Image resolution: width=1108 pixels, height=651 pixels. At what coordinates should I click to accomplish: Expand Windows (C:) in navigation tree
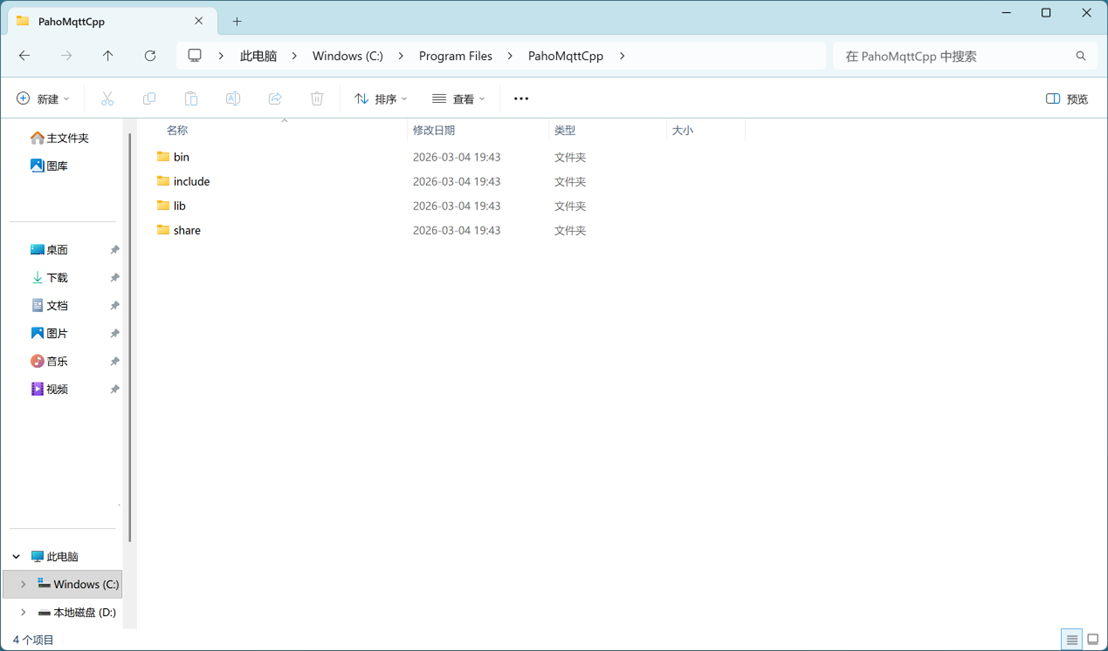click(23, 584)
